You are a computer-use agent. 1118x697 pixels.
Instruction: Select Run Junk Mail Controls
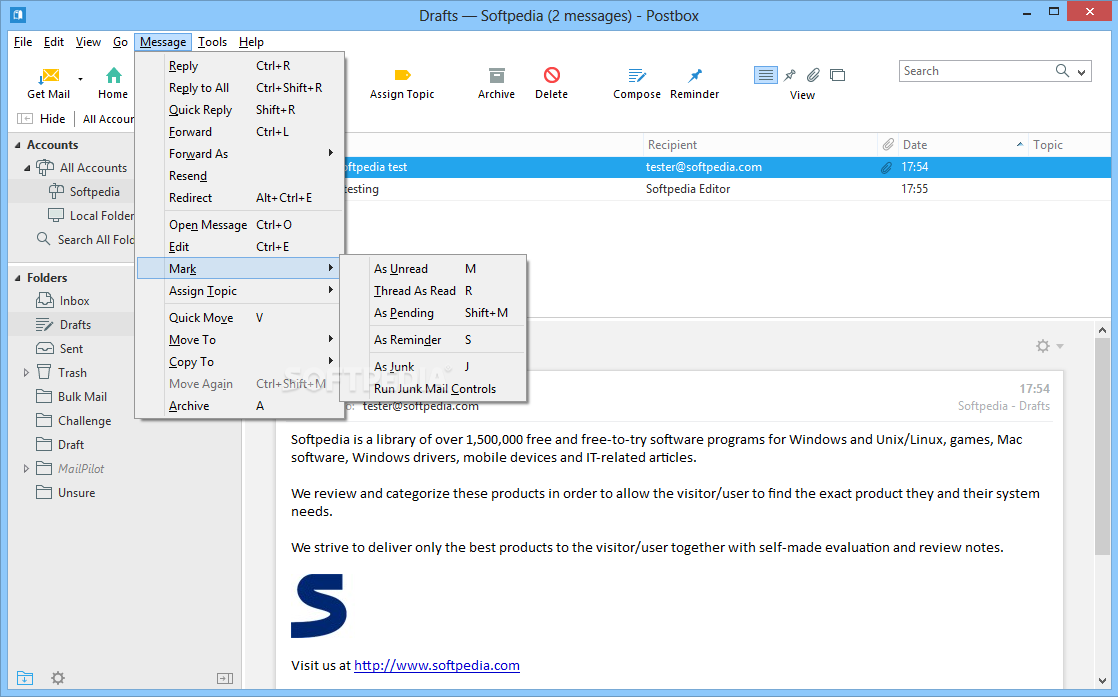point(434,389)
